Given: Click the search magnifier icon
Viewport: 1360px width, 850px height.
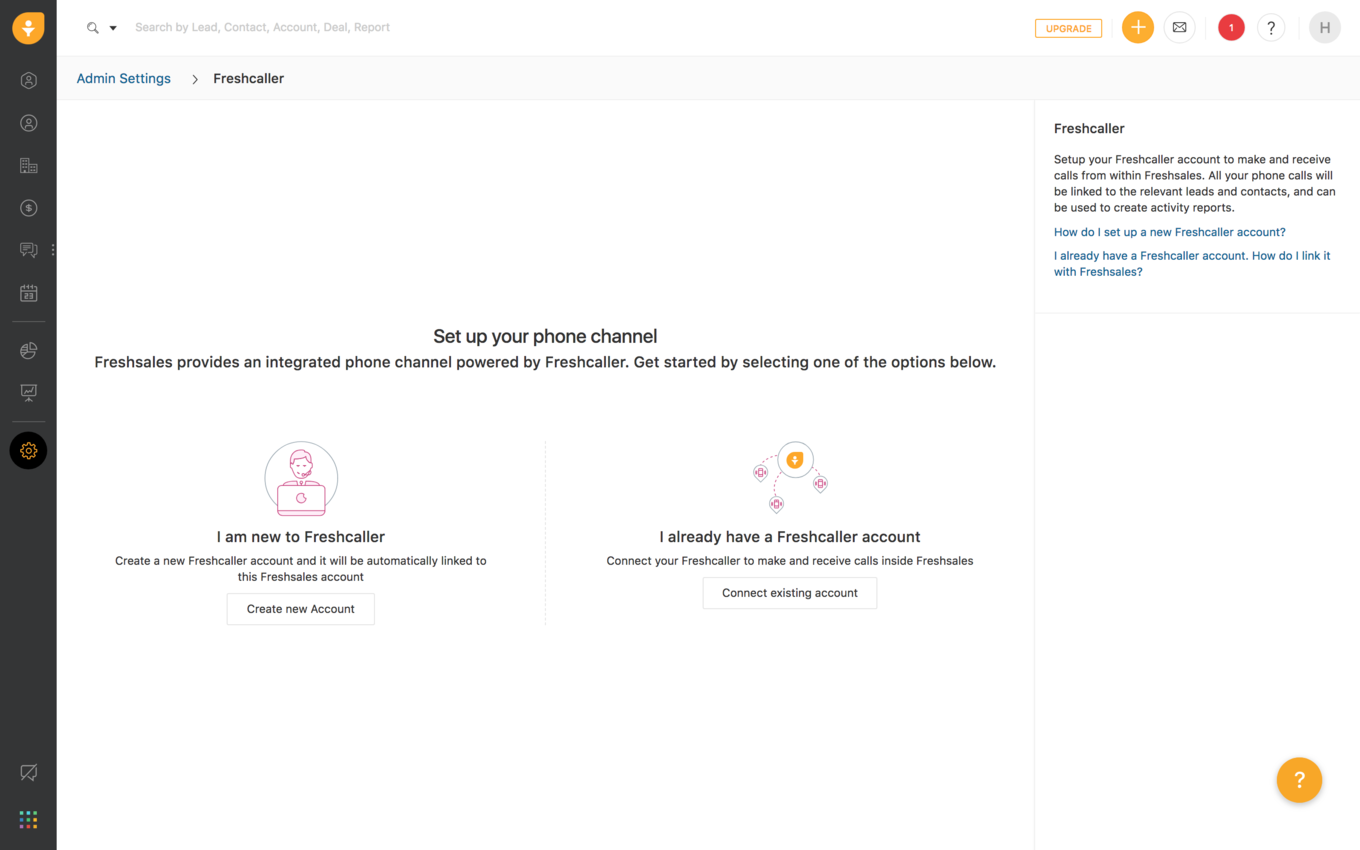Looking at the screenshot, I should coord(93,28).
